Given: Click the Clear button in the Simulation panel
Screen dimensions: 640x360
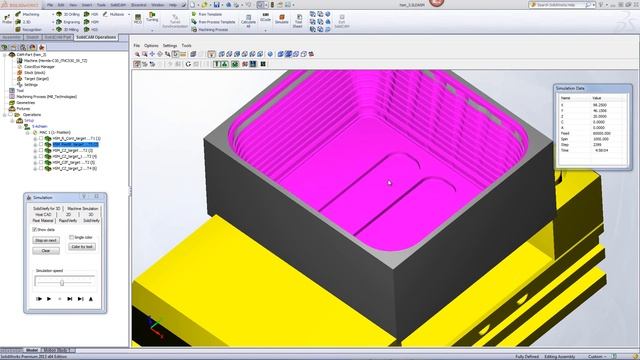Looking at the screenshot, I should click(46, 251).
